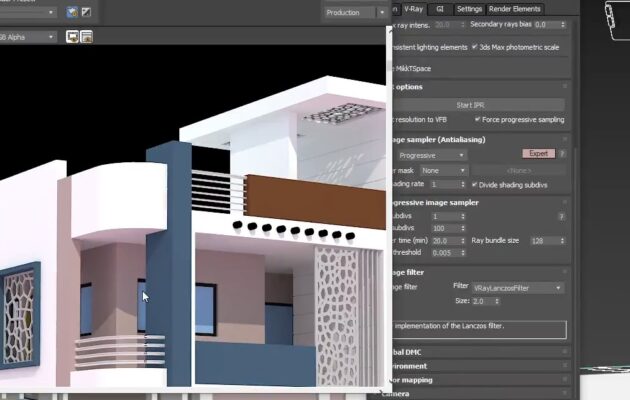Open the Progressive image sampler type dropdown
The width and height of the screenshot is (630, 400).
(x=430, y=155)
